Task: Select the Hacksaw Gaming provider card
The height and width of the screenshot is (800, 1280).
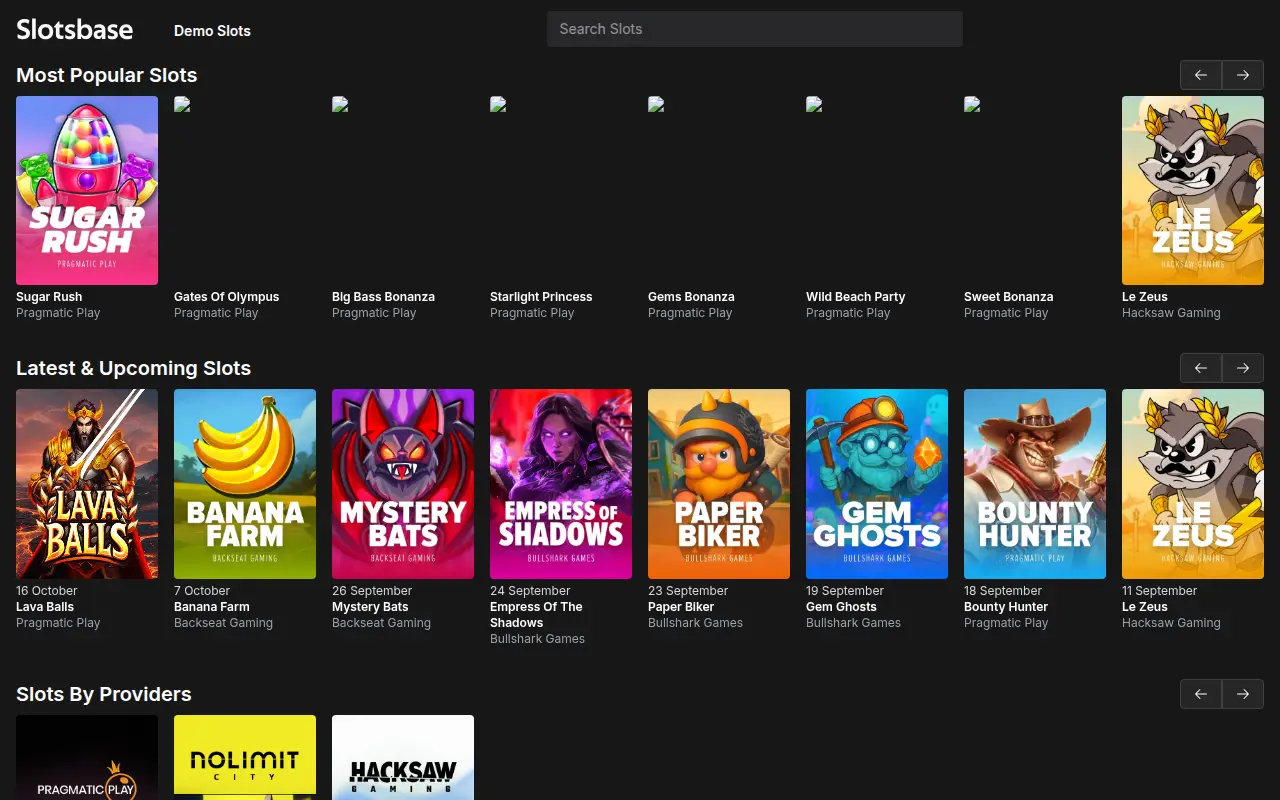Action: 403,757
